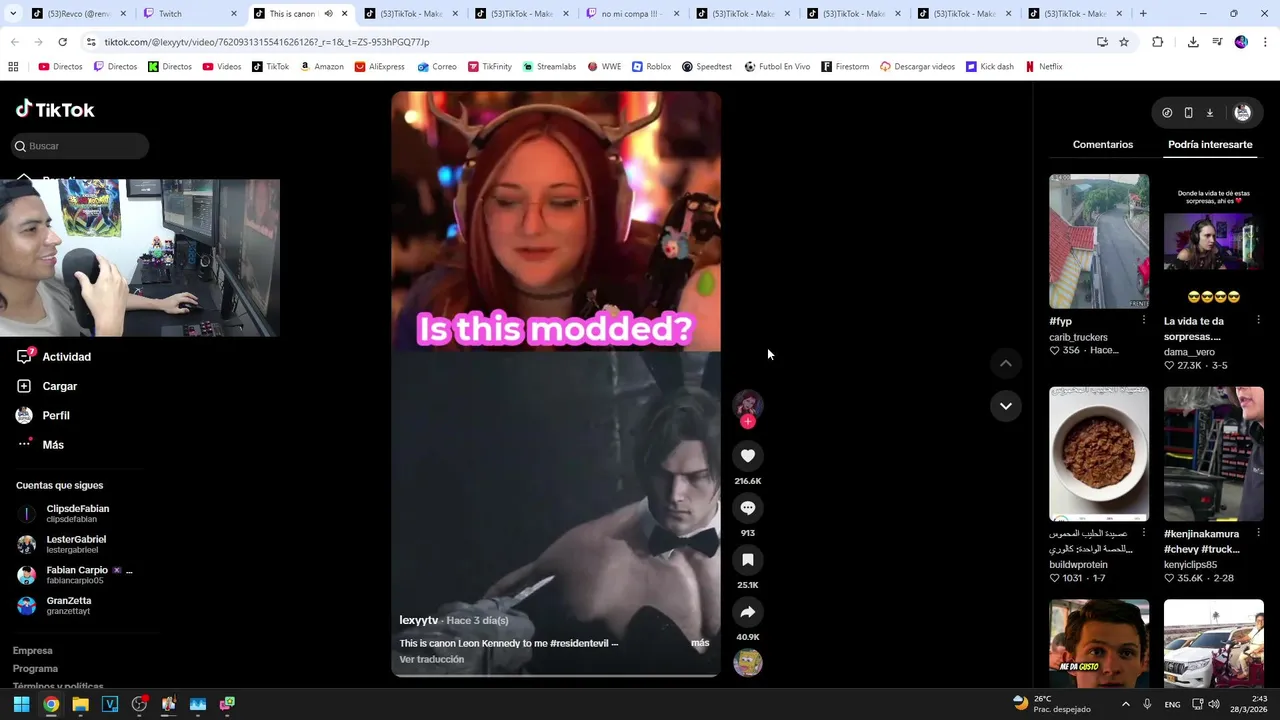This screenshot has width=1280, height=720.
Task: Click the Buscar search field
Action: point(80,146)
